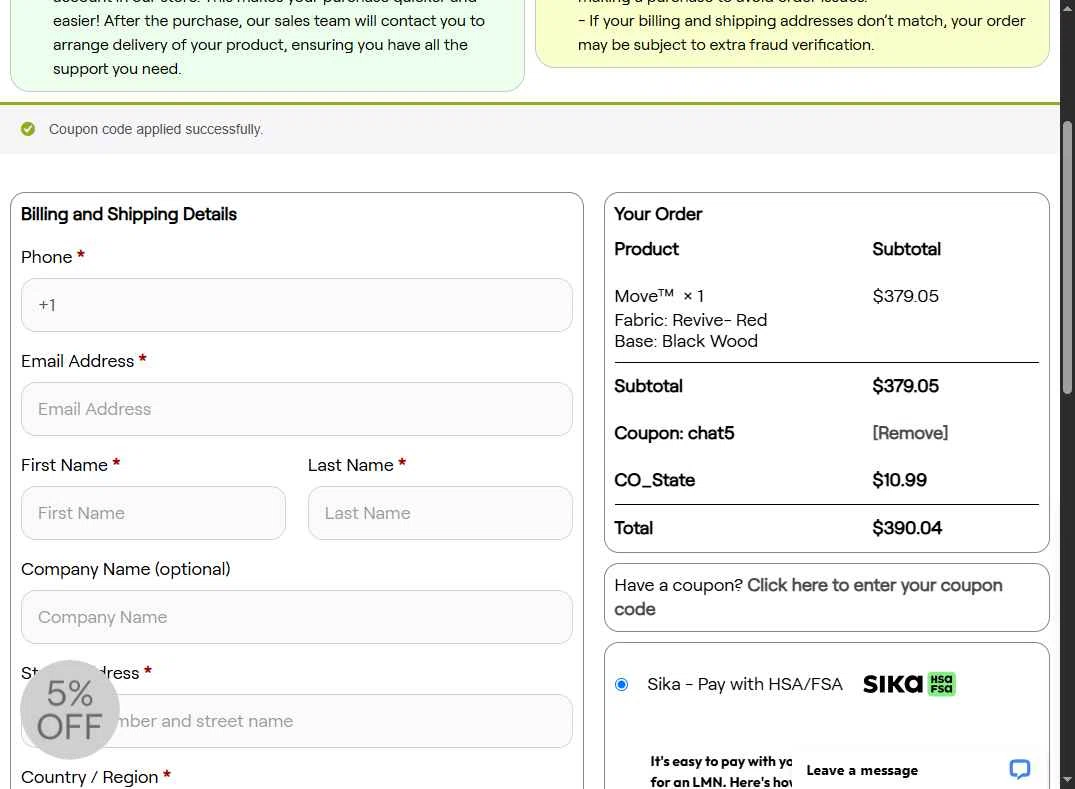
Task: Click the Move™ × 1 product name
Action: (659, 296)
